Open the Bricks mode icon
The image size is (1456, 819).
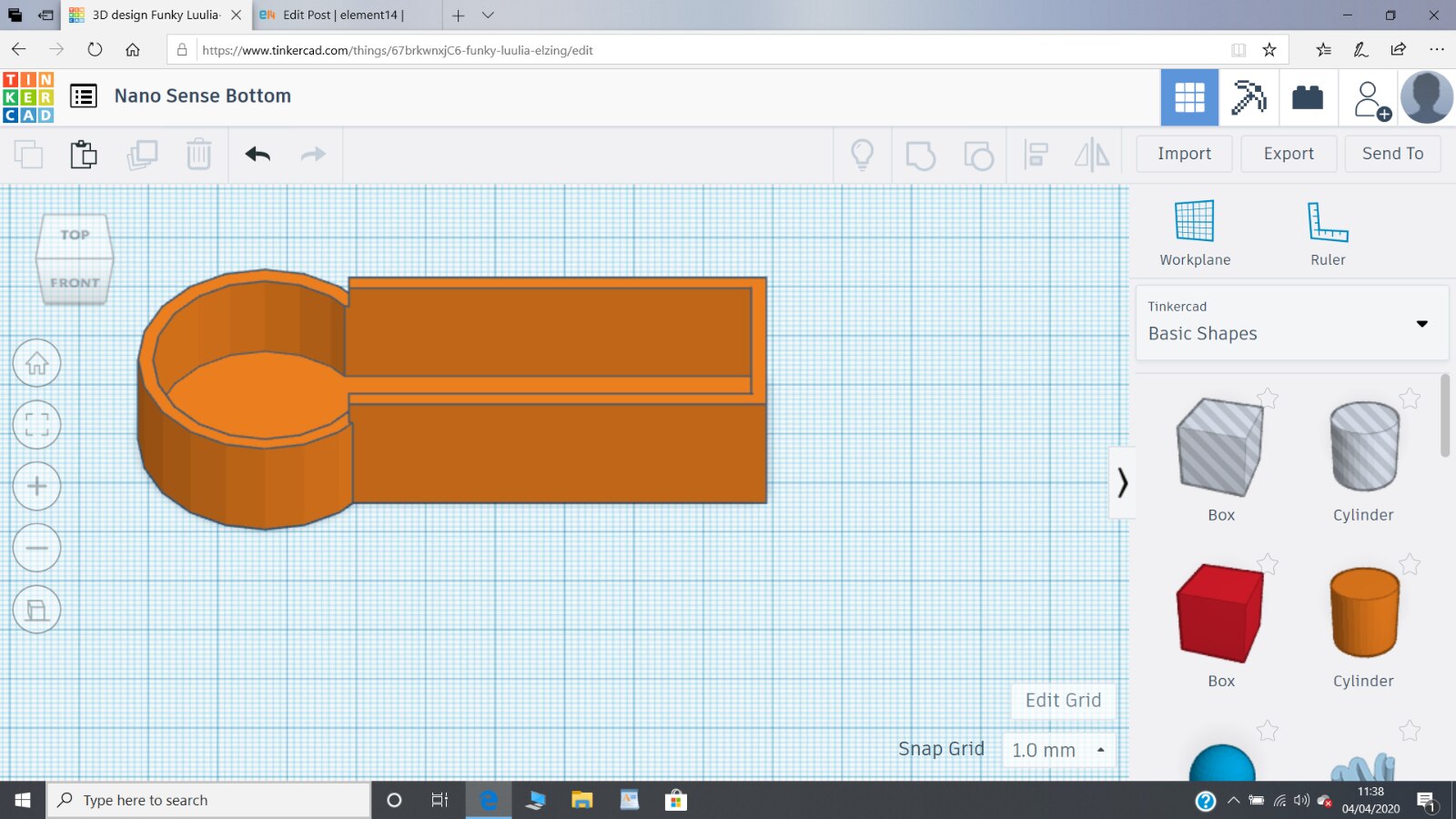point(1307,97)
